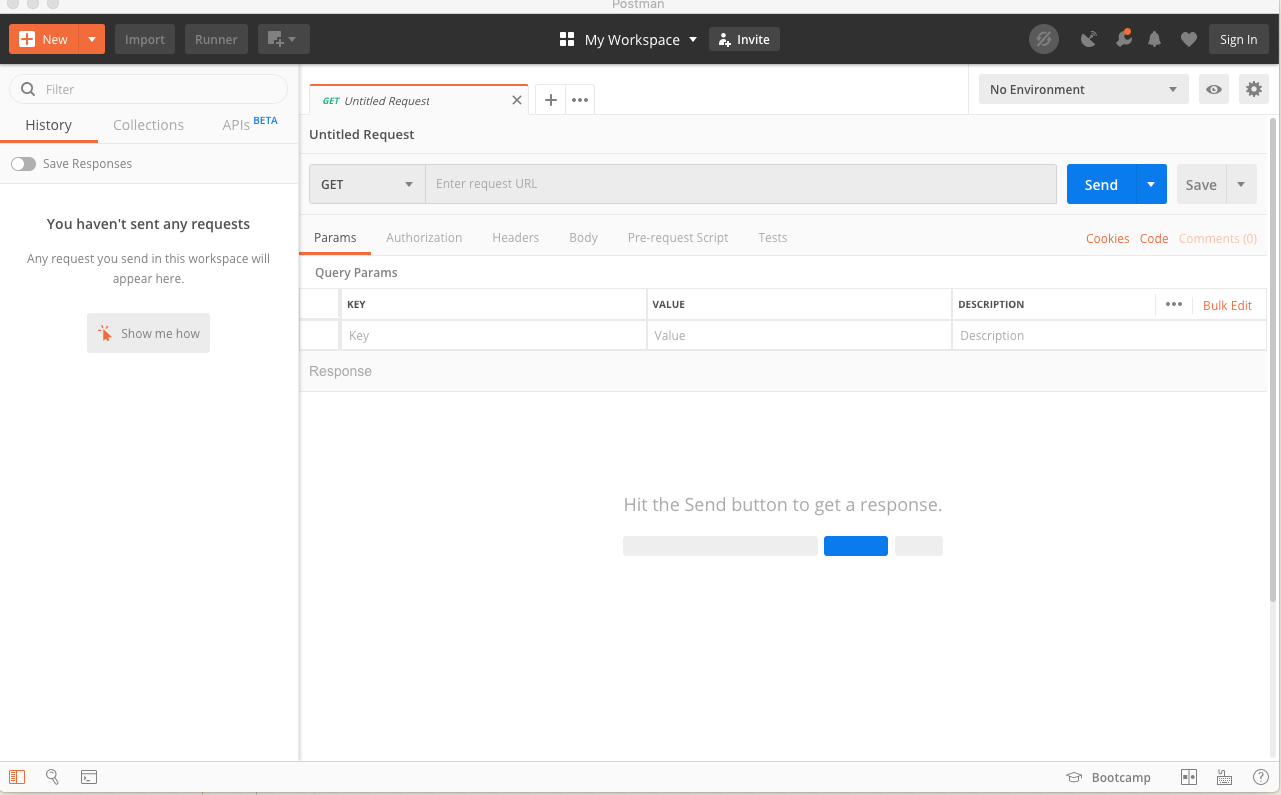Toggle the sidebar icon in status bar
Viewport: 1281px width, 795px height.
pyautogui.click(x=17, y=777)
